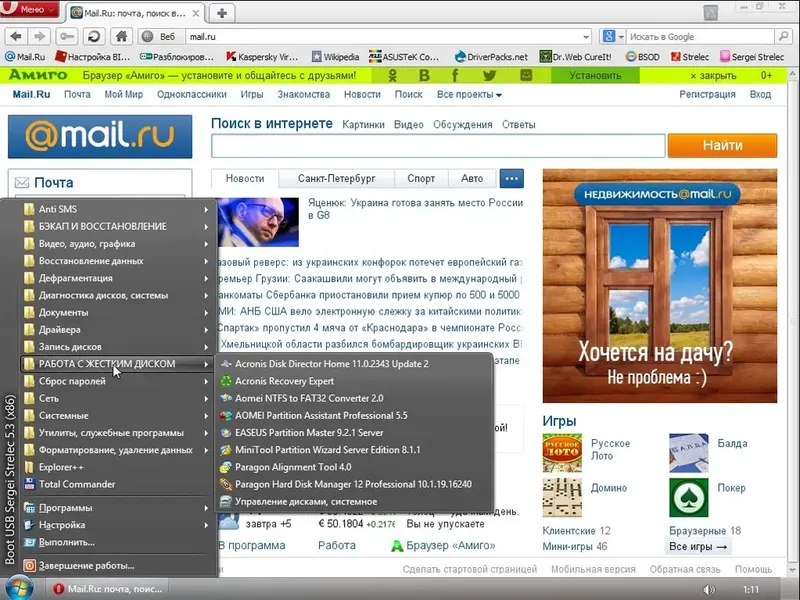Launch Paragon Hard Disk Manager 12 Professional

(x=355, y=484)
